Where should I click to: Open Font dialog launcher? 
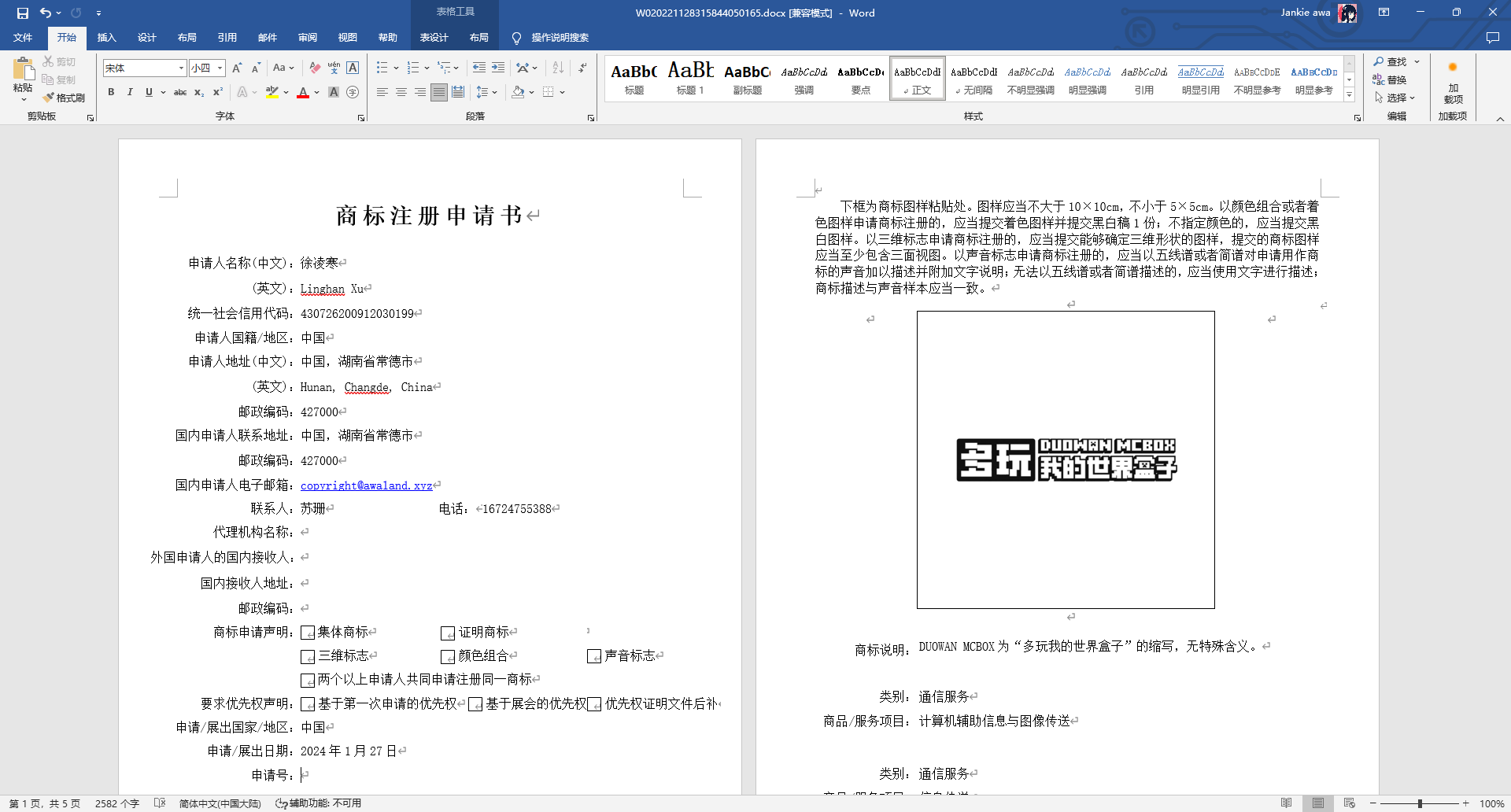click(361, 118)
